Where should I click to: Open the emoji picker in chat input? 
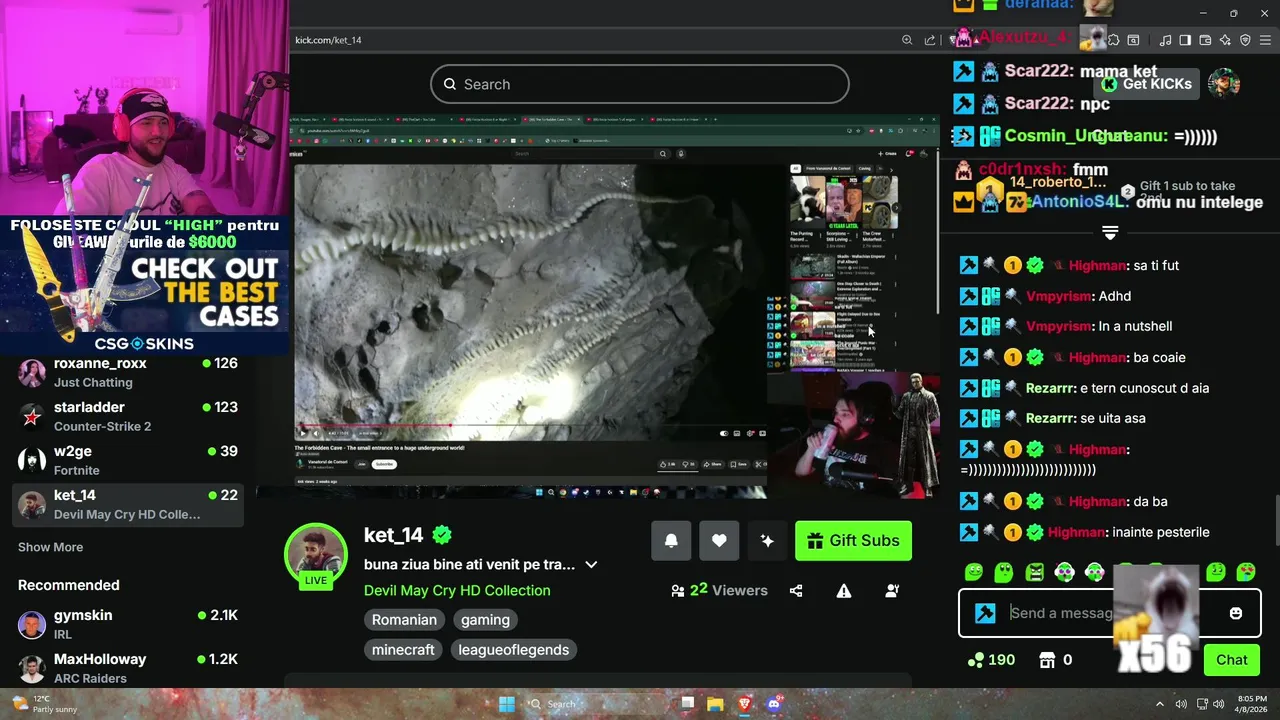click(1236, 613)
